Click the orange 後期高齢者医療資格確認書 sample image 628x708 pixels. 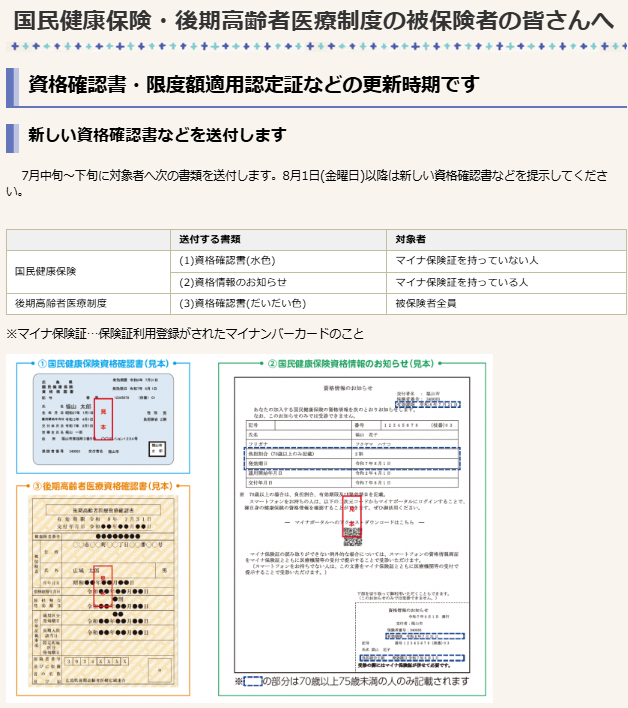coord(103,591)
